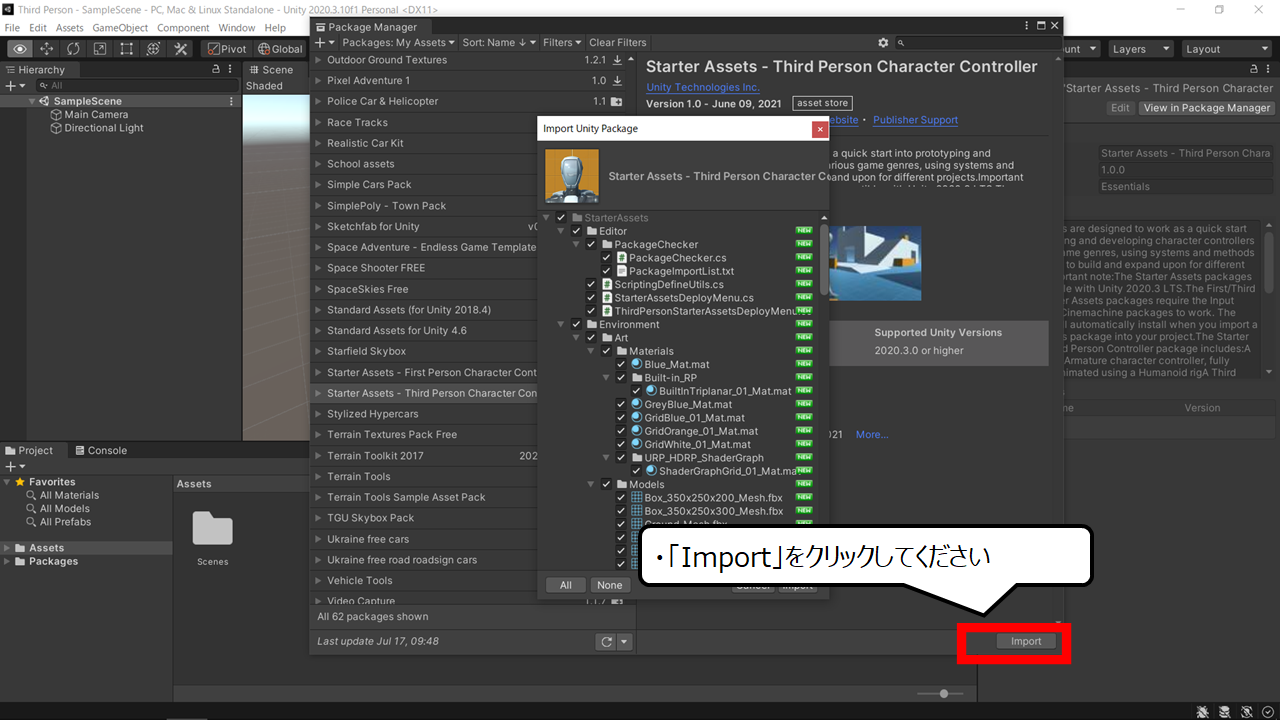Toggle the Pivot handle position button
Screen dimensions: 1280x720
point(227,48)
